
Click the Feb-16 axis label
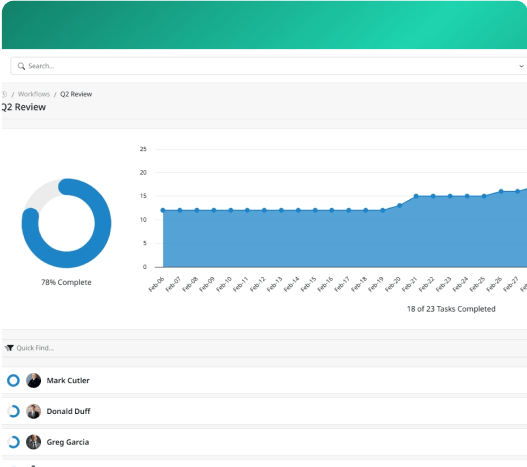325,284
